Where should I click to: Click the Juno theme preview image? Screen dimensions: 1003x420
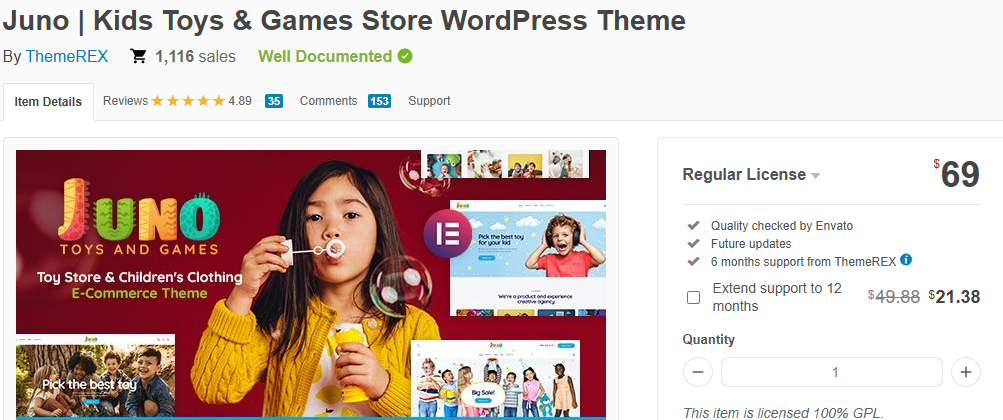click(x=311, y=284)
